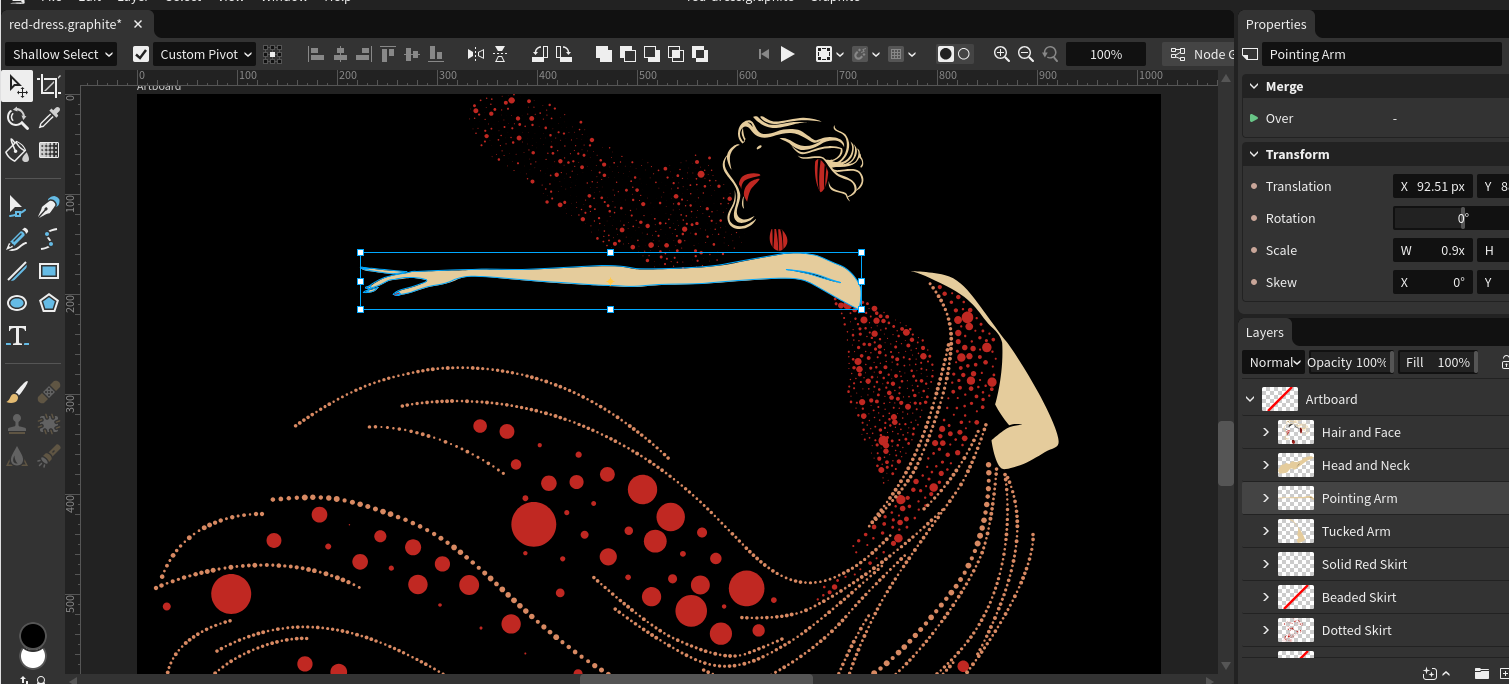Pick the Fill bucket tool
The image size is (1509, 684).
tap(17, 151)
